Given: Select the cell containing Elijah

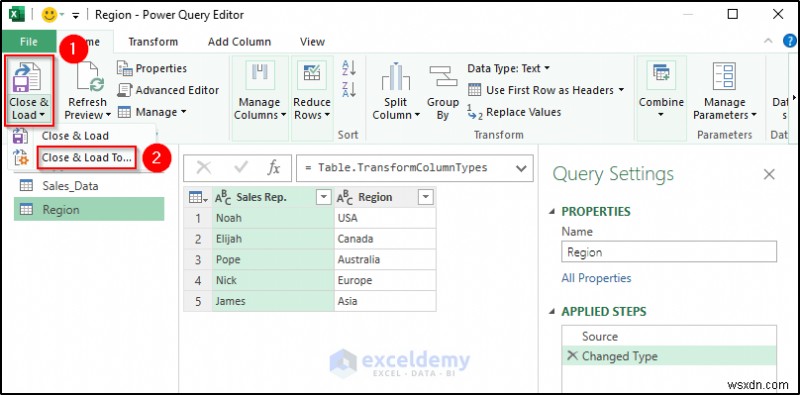Looking at the screenshot, I should click(x=273, y=239).
